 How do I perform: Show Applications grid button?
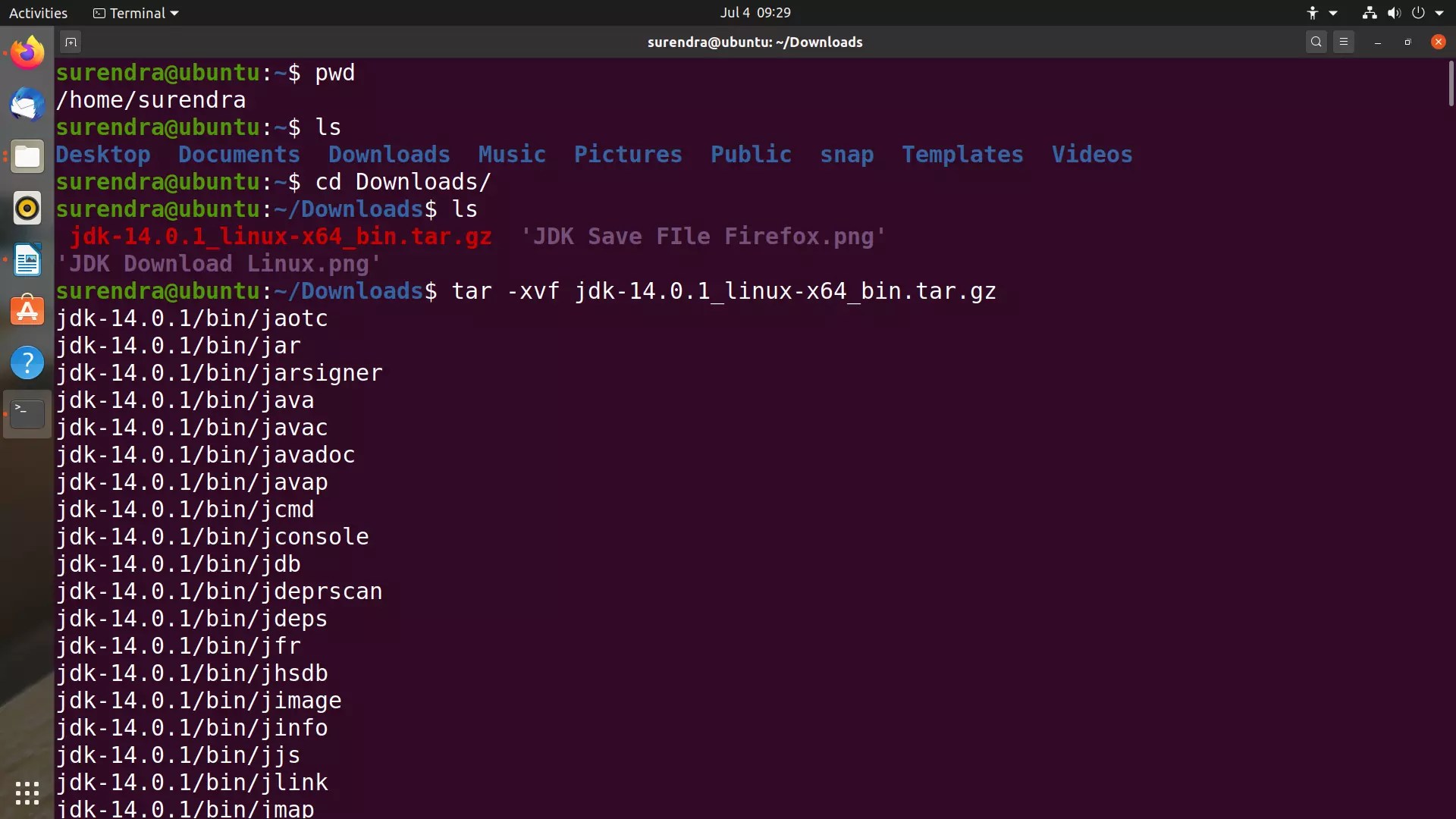27,793
